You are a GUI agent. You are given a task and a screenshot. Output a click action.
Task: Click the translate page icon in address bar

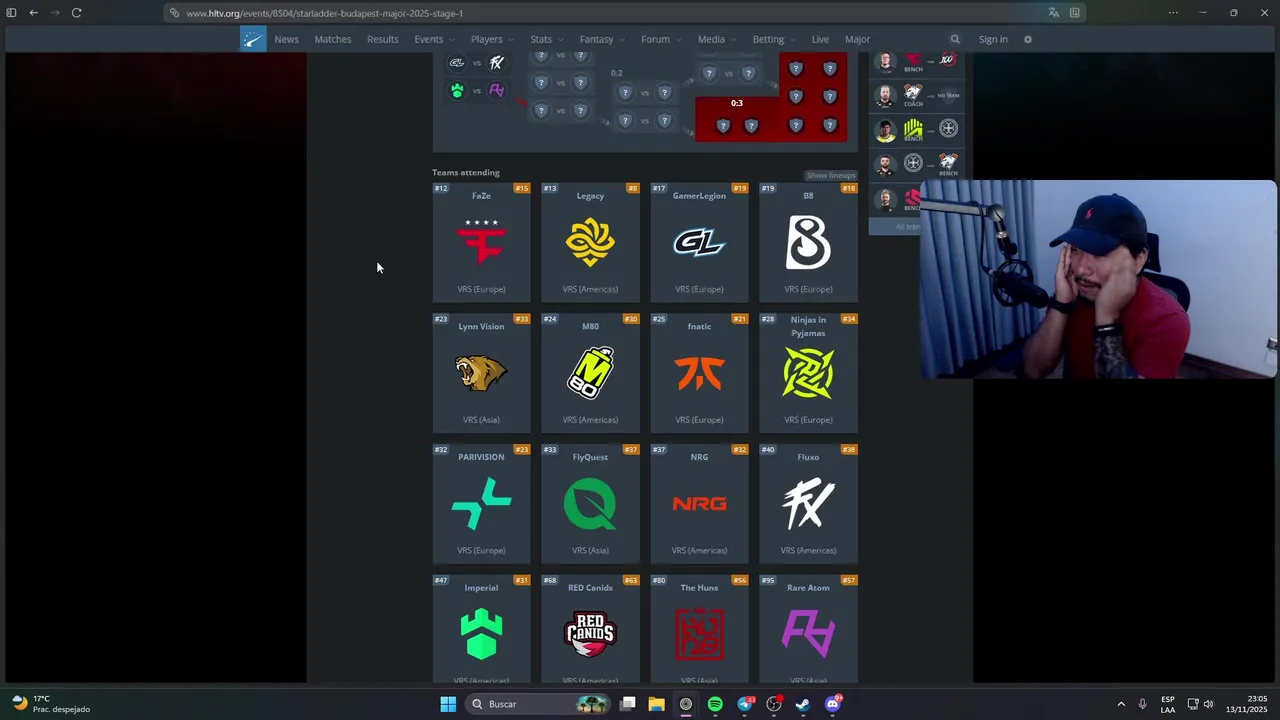(1053, 13)
